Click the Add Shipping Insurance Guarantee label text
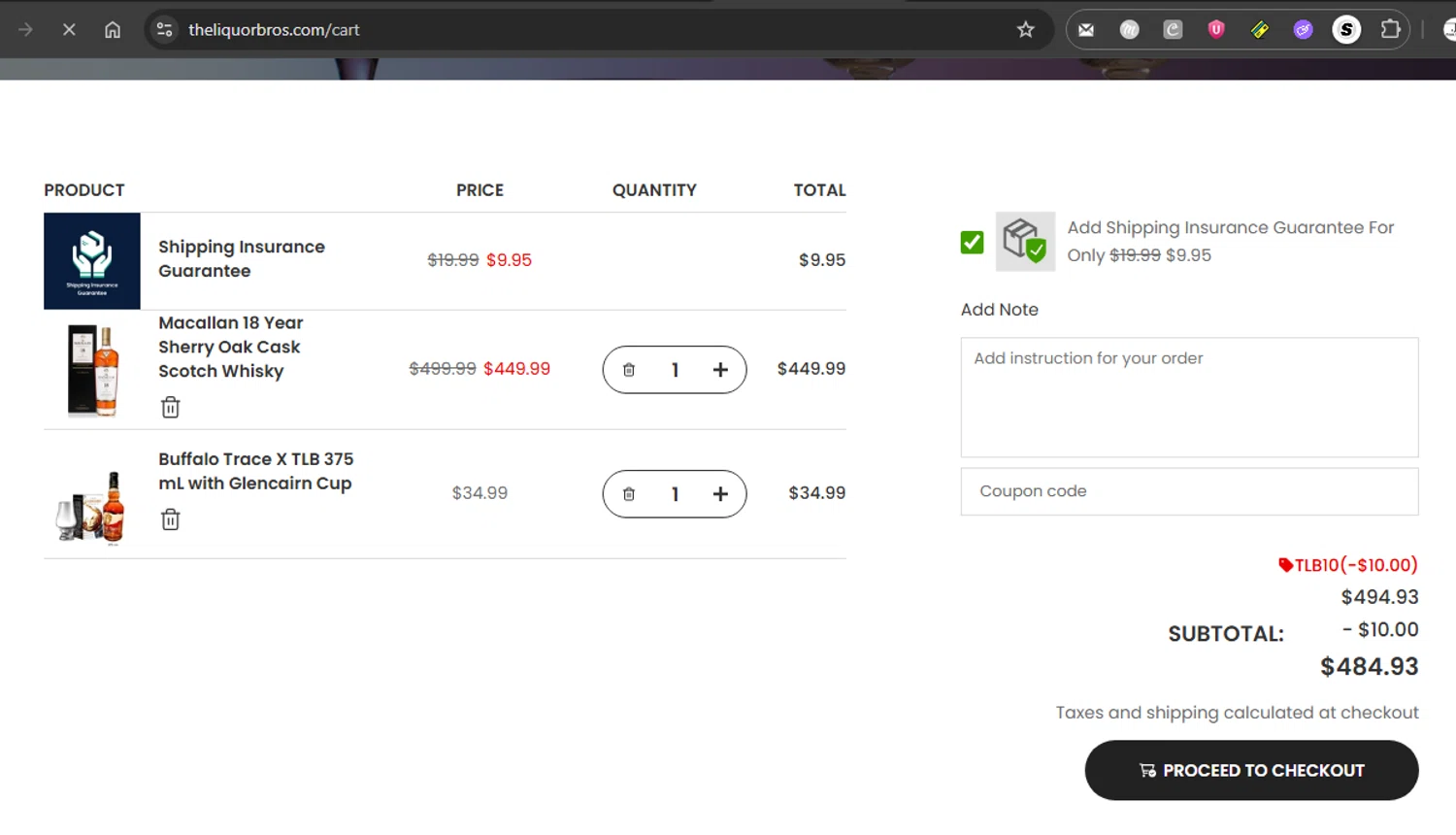This screenshot has height=835, width=1456. coord(1231,241)
